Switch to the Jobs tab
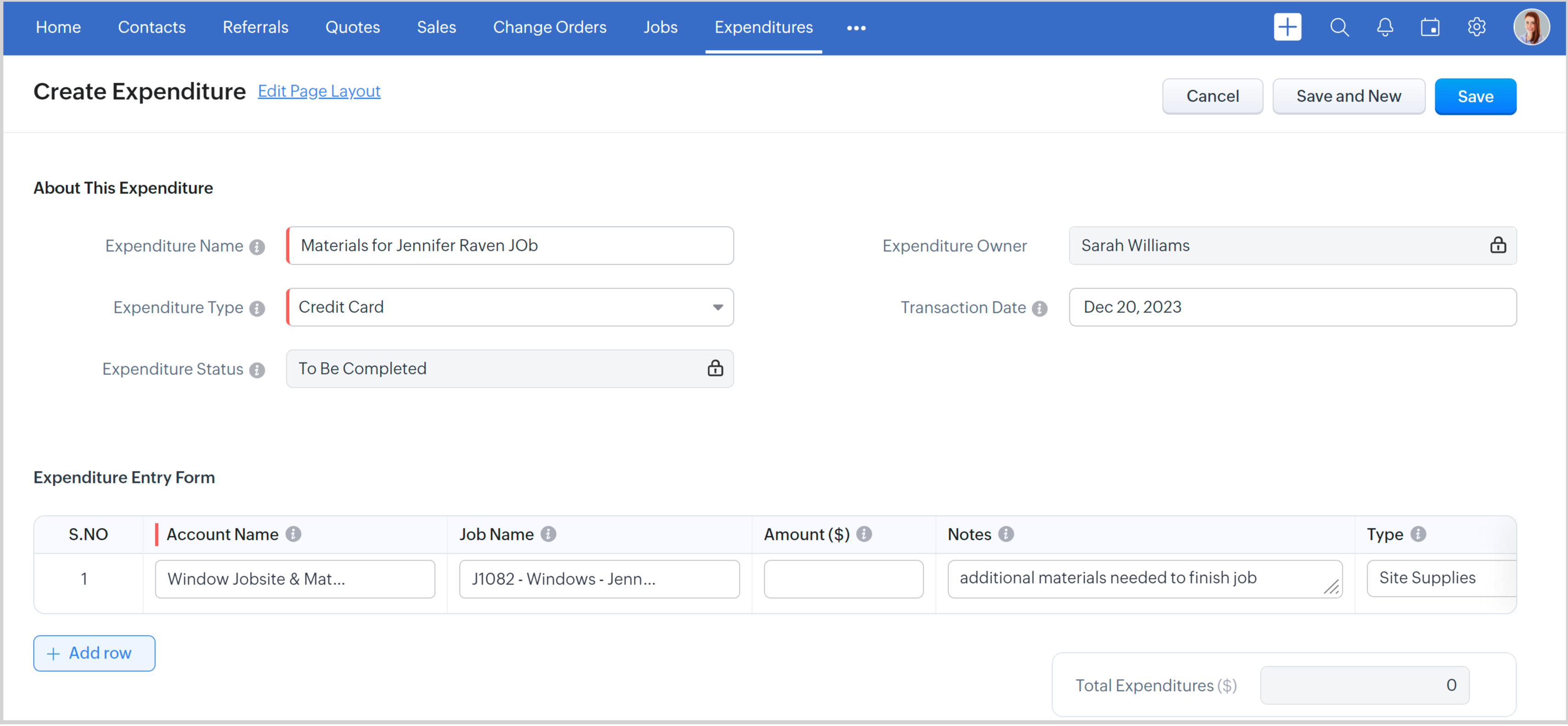The width and height of the screenshot is (1568, 726). click(x=660, y=28)
